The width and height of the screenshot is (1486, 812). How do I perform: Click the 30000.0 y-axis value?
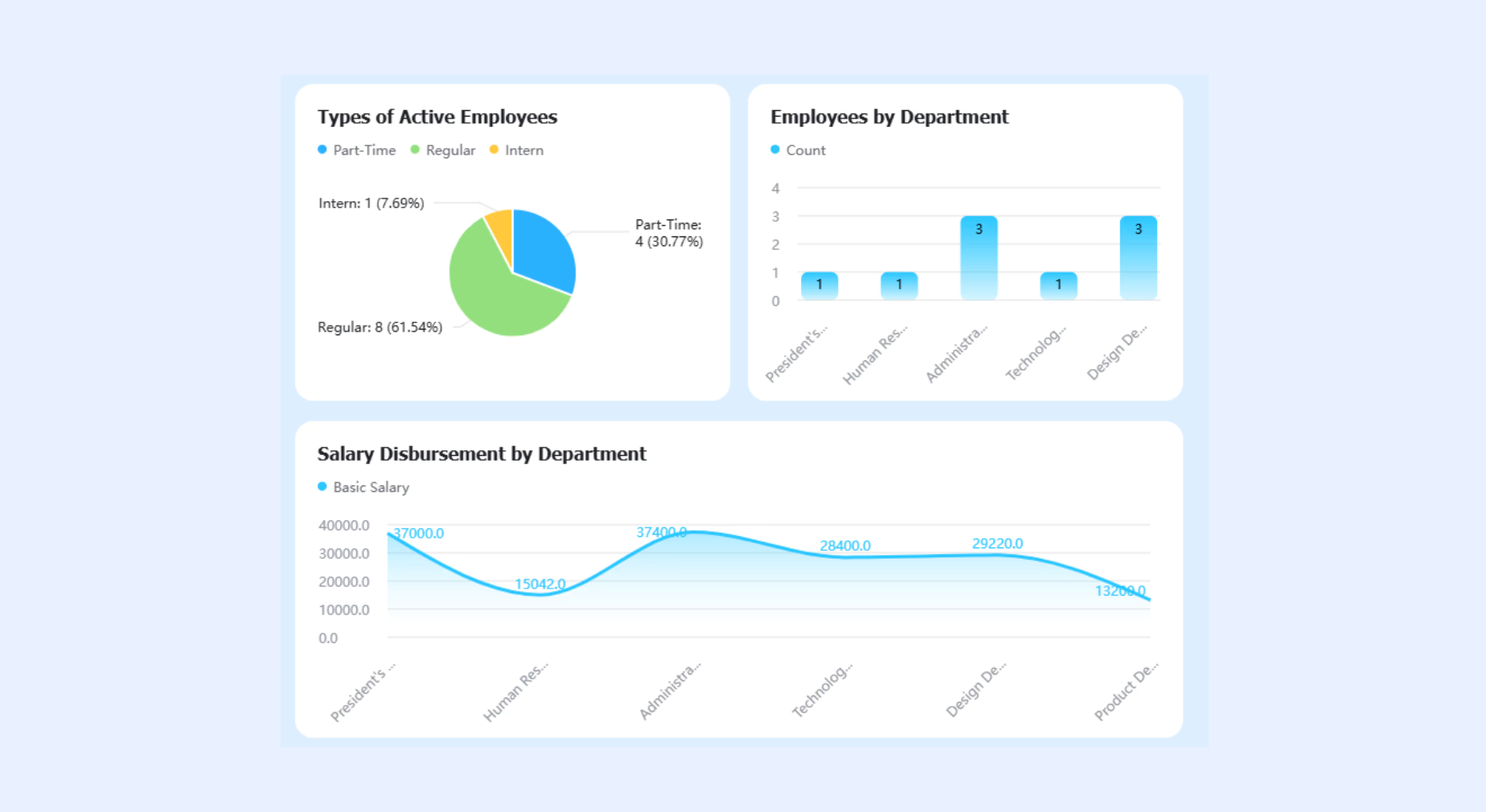(344, 554)
